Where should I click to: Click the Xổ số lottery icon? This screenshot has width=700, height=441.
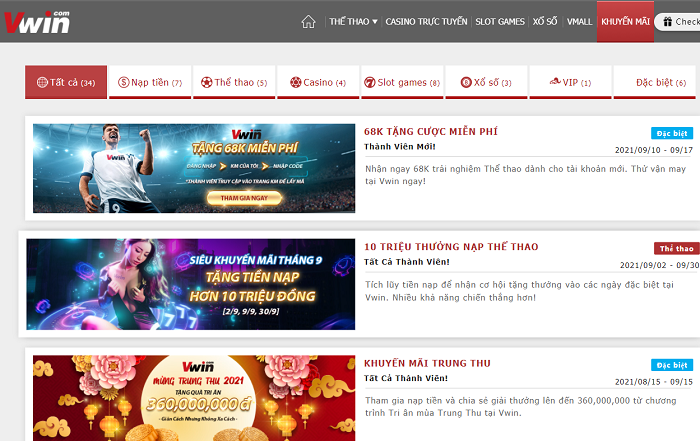coord(466,82)
